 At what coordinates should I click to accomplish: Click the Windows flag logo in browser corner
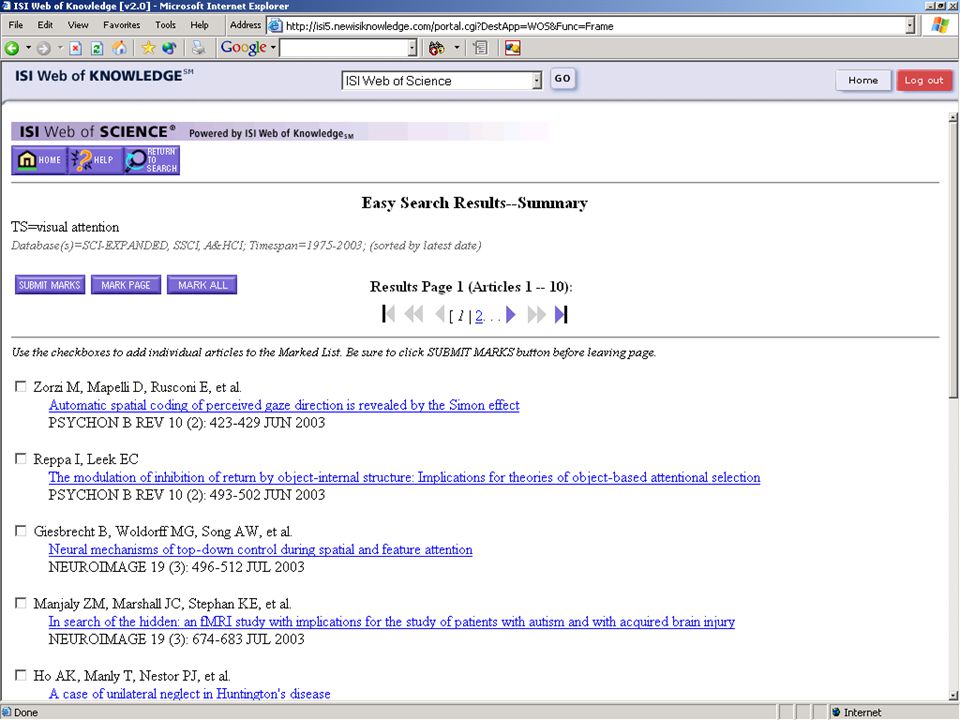[940, 26]
